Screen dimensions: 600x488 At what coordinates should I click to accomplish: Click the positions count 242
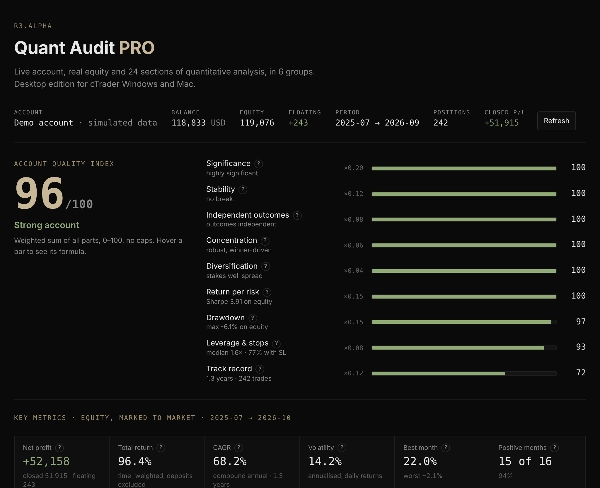(441, 123)
